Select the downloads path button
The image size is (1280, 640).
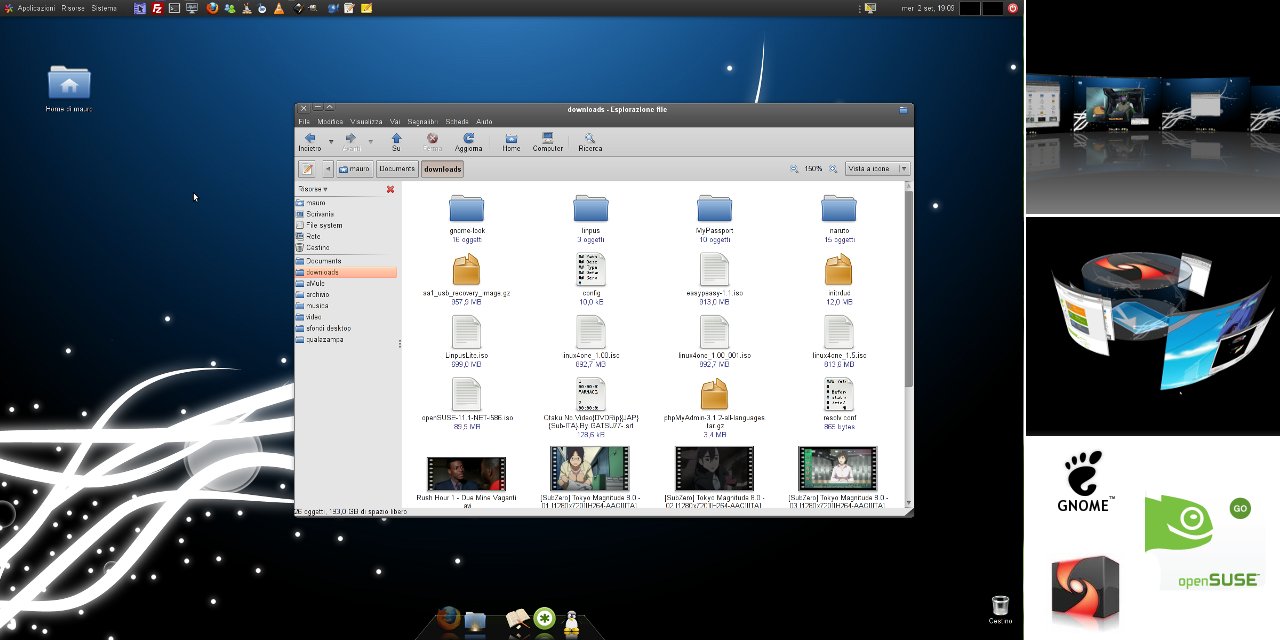pyautogui.click(x=442, y=169)
